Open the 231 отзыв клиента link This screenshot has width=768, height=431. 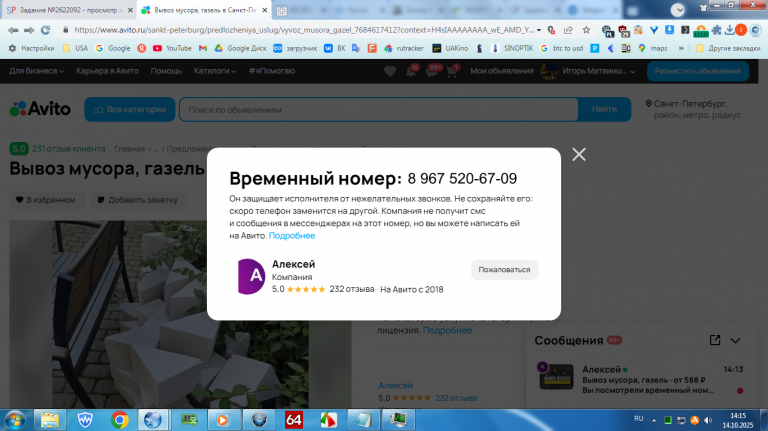pyautogui.click(x=69, y=148)
